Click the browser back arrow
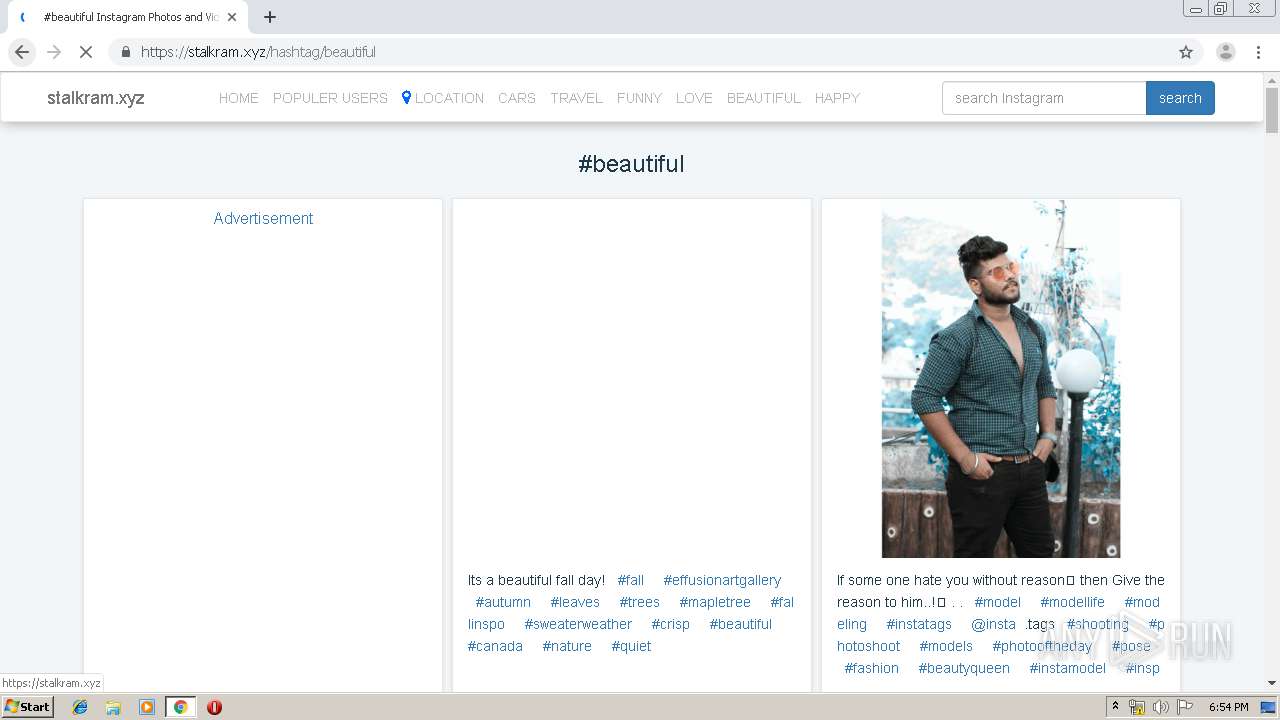 (x=22, y=52)
